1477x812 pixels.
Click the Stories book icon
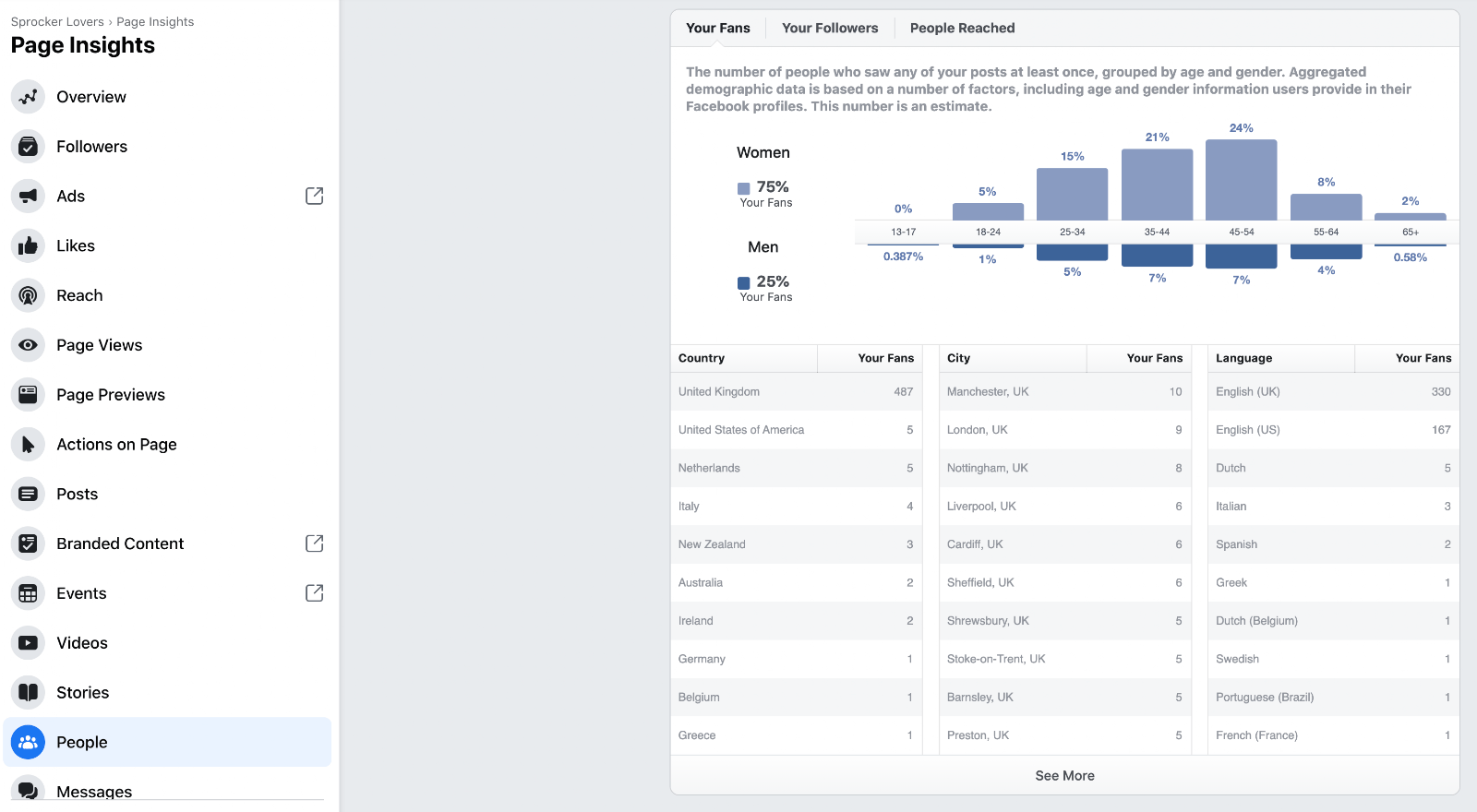[x=28, y=693]
